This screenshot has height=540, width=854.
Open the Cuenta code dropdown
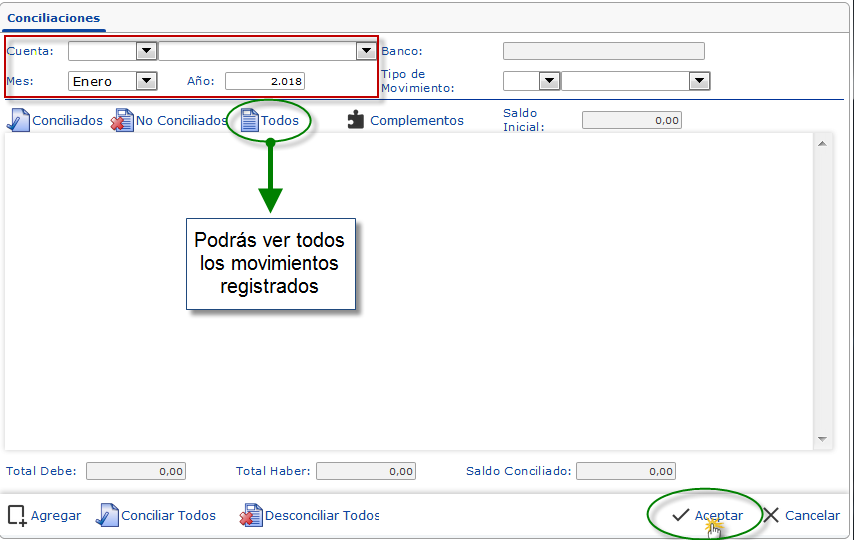coord(146,51)
